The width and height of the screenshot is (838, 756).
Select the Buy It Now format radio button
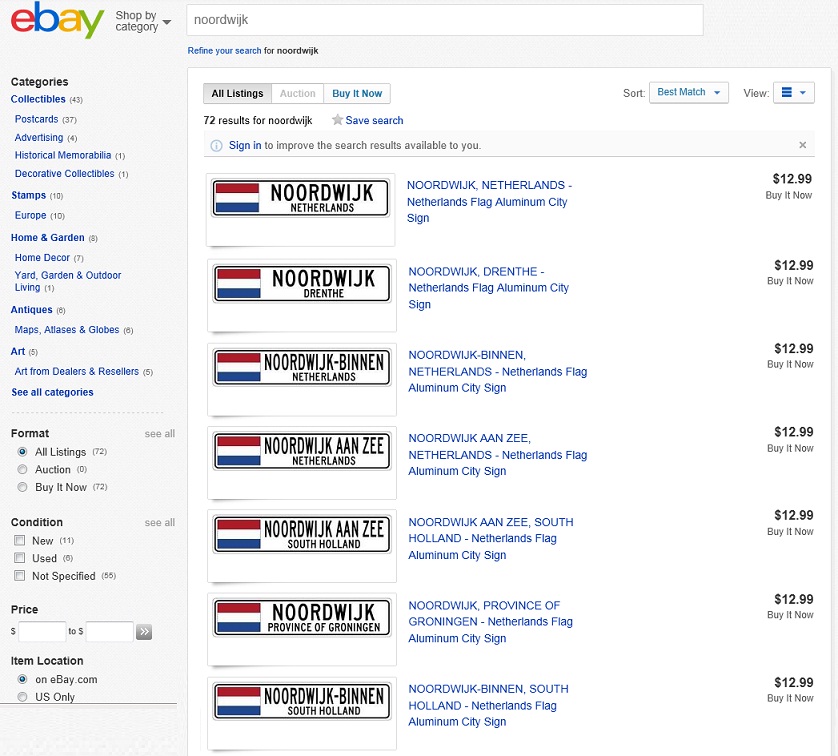click(22, 487)
